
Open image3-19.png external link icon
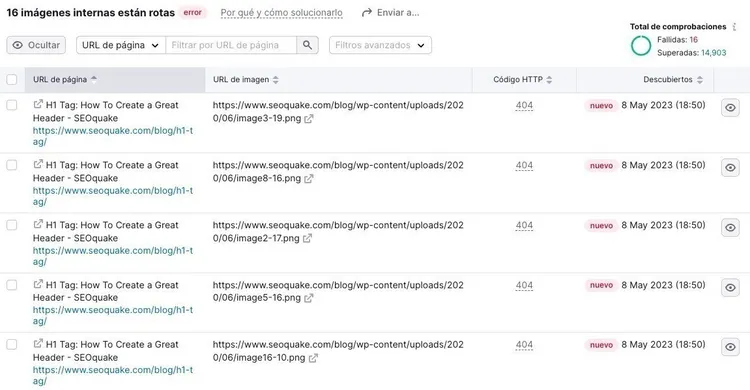[309, 119]
